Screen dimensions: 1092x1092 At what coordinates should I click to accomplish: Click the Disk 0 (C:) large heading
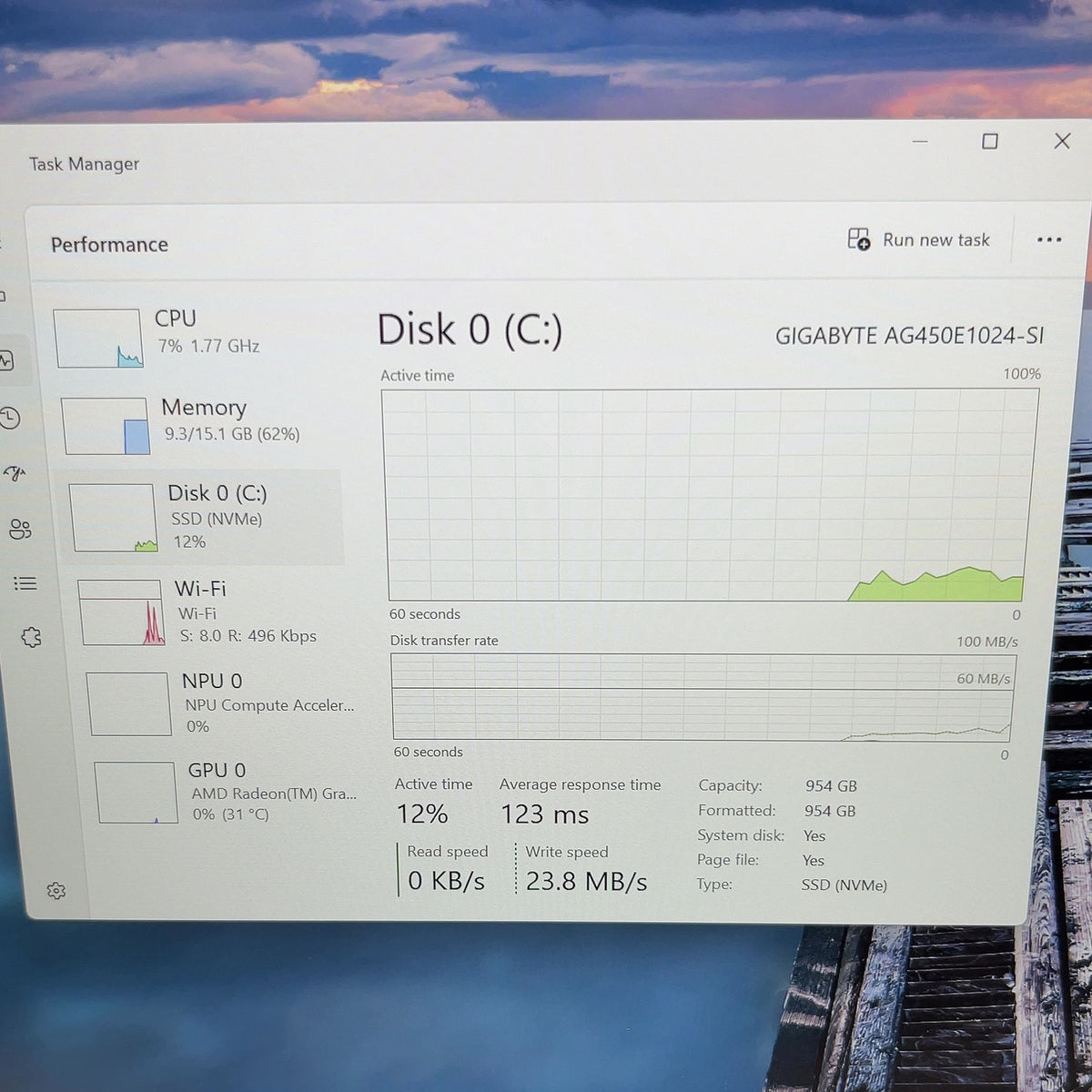(x=470, y=329)
